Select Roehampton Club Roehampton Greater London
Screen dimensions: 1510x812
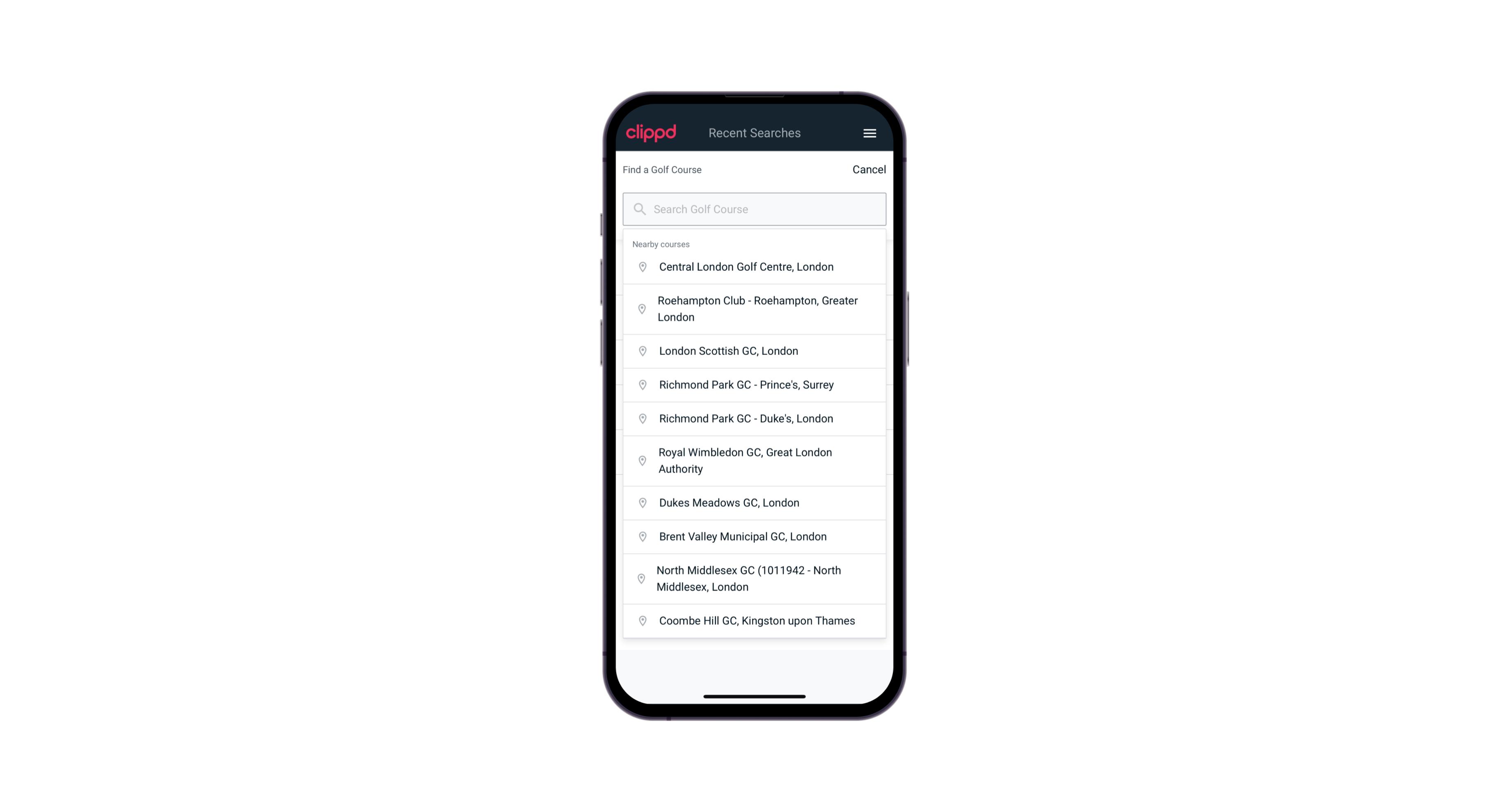pyautogui.click(x=754, y=309)
